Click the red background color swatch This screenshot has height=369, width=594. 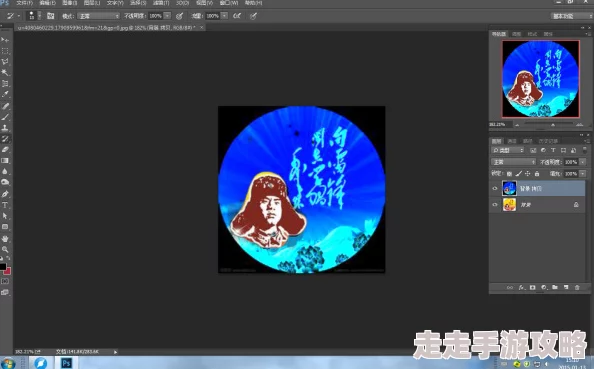pyautogui.click(x=8, y=271)
